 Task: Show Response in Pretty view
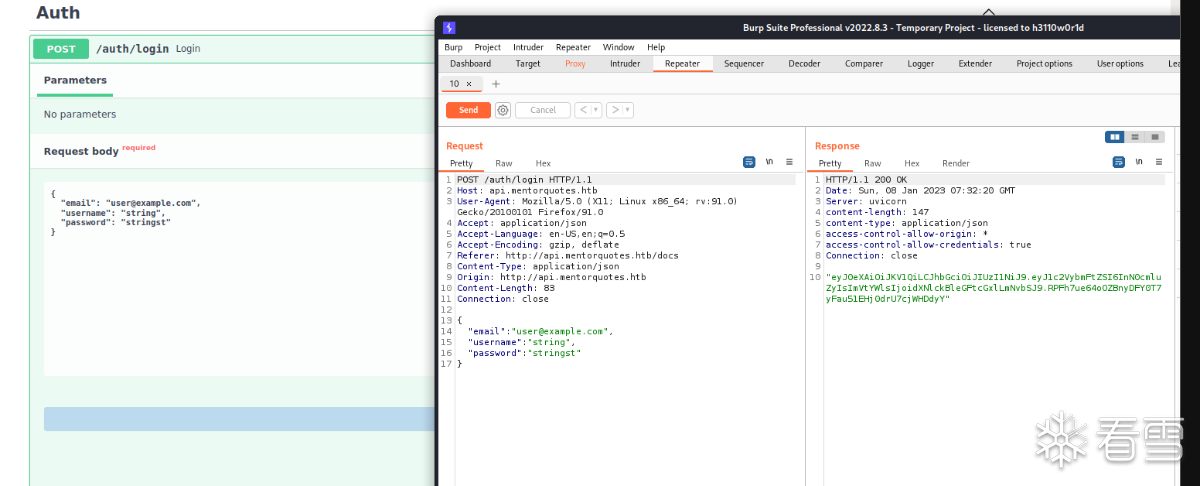click(x=830, y=163)
